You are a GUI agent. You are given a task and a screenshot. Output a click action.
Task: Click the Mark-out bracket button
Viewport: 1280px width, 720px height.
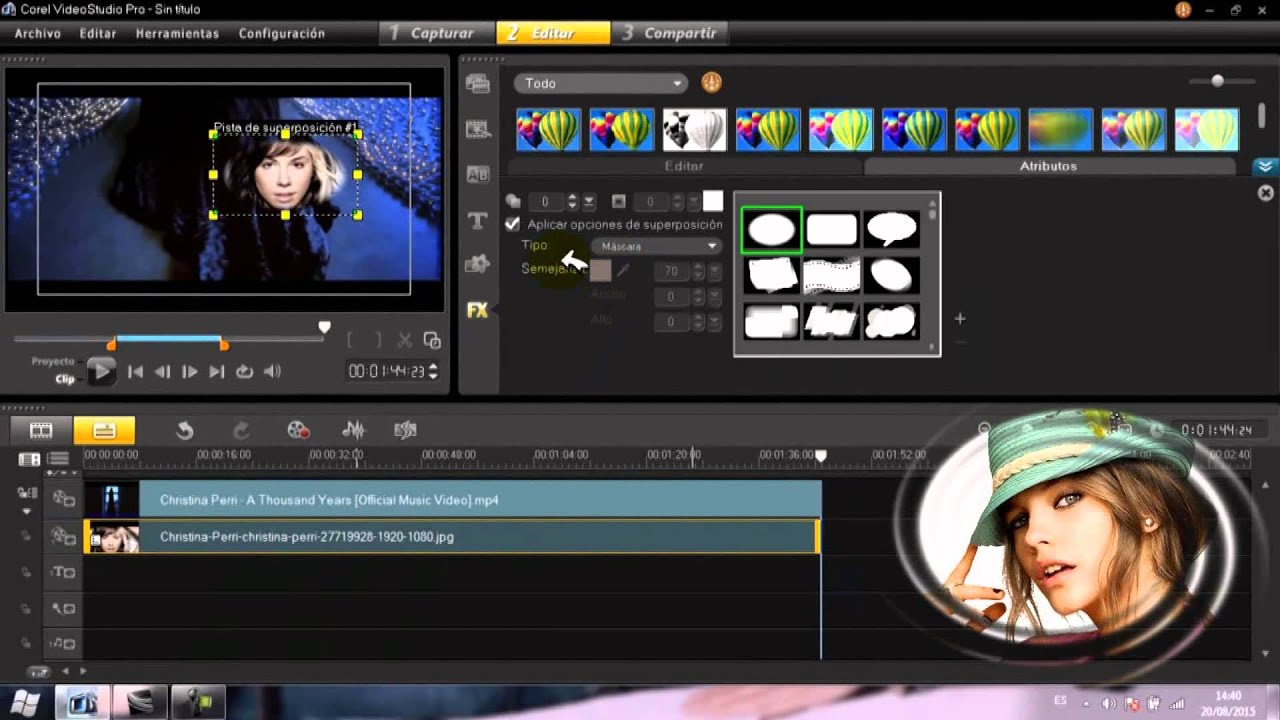tap(378, 340)
